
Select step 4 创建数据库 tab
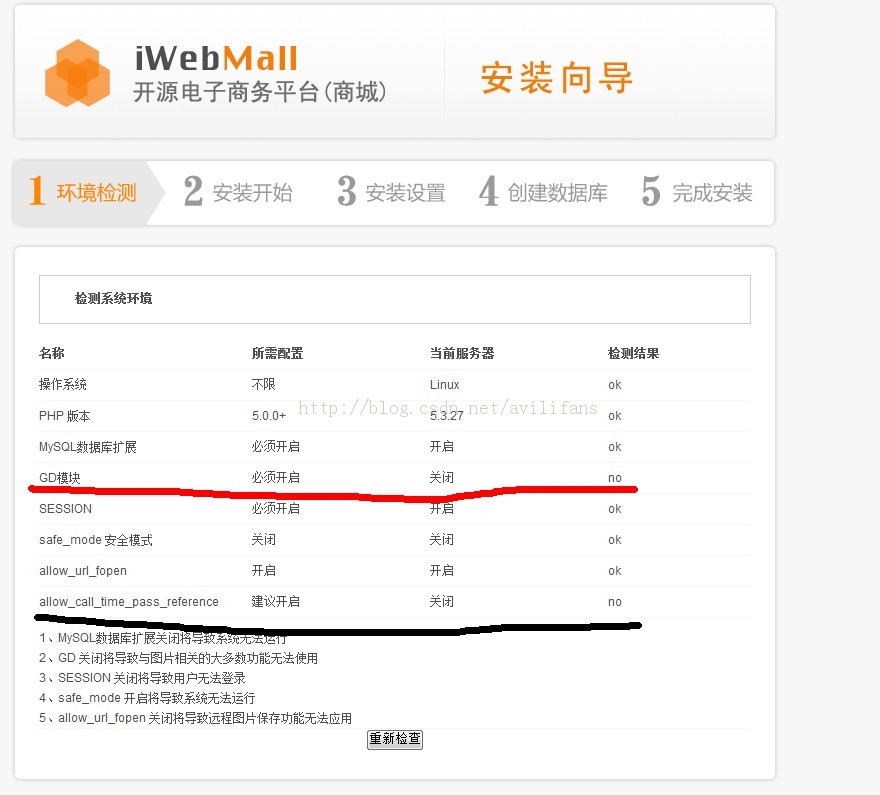[543, 192]
